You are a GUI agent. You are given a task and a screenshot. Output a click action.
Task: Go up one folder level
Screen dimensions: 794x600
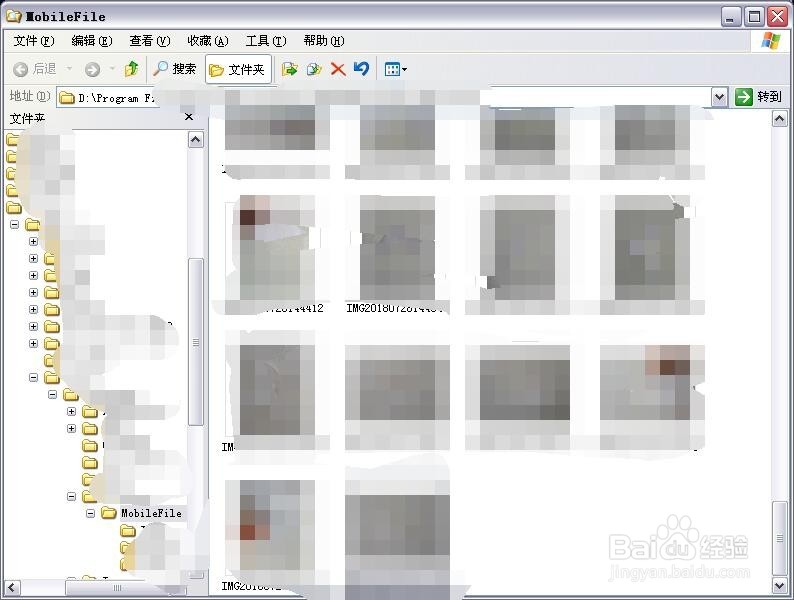(x=132, y=69)
